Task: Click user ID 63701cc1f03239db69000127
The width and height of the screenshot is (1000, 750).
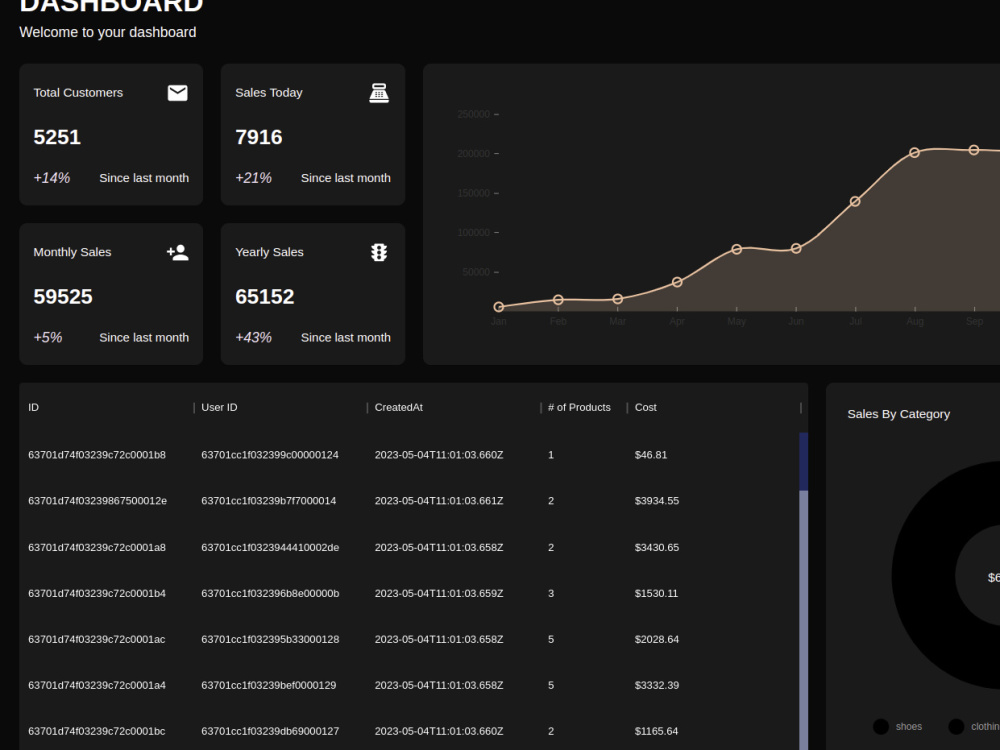Action: click(270, 731)
